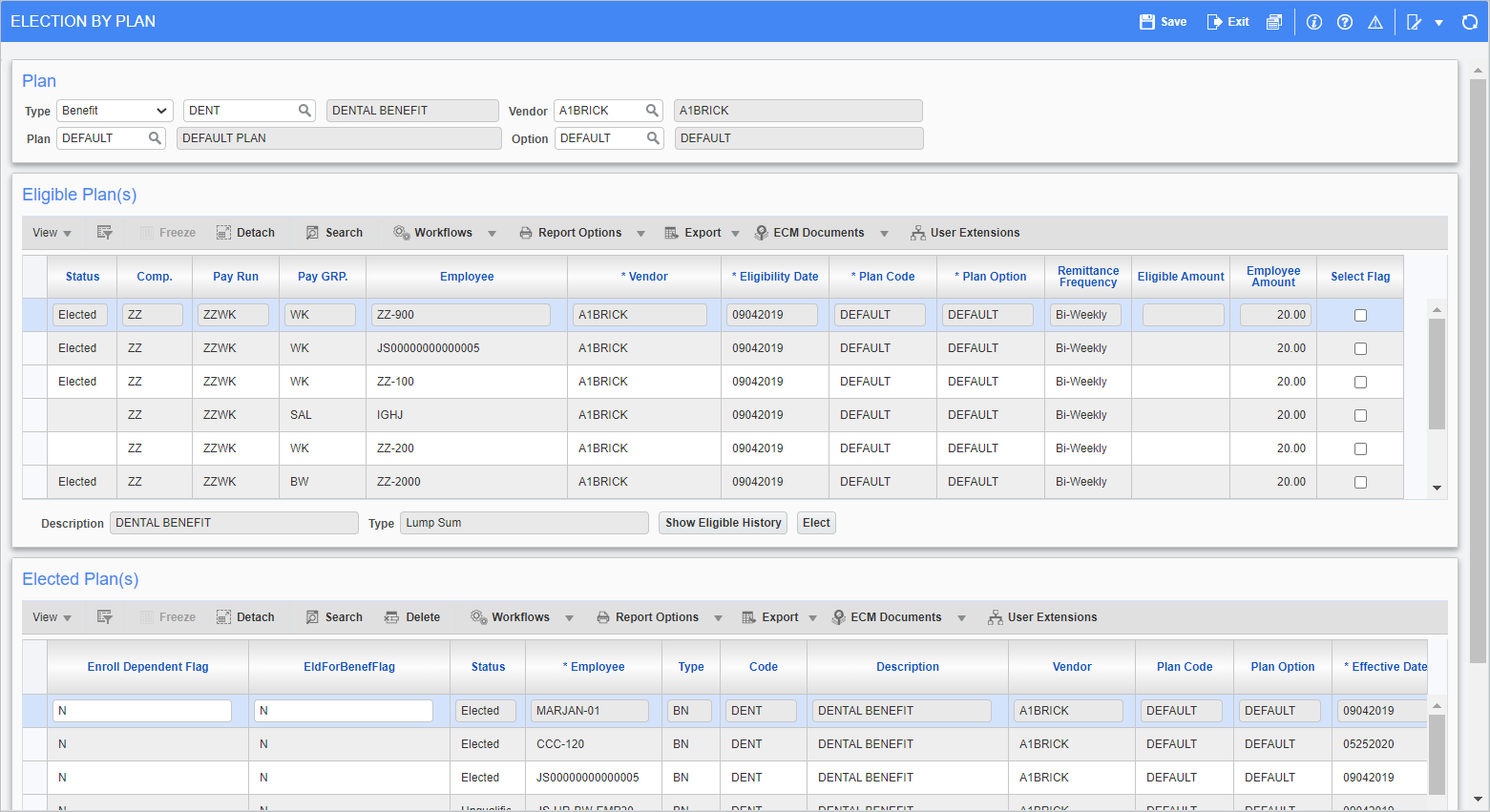
Task: Open the Option DEFAULT lookup magnifier
Action: (x=653, y=138)
